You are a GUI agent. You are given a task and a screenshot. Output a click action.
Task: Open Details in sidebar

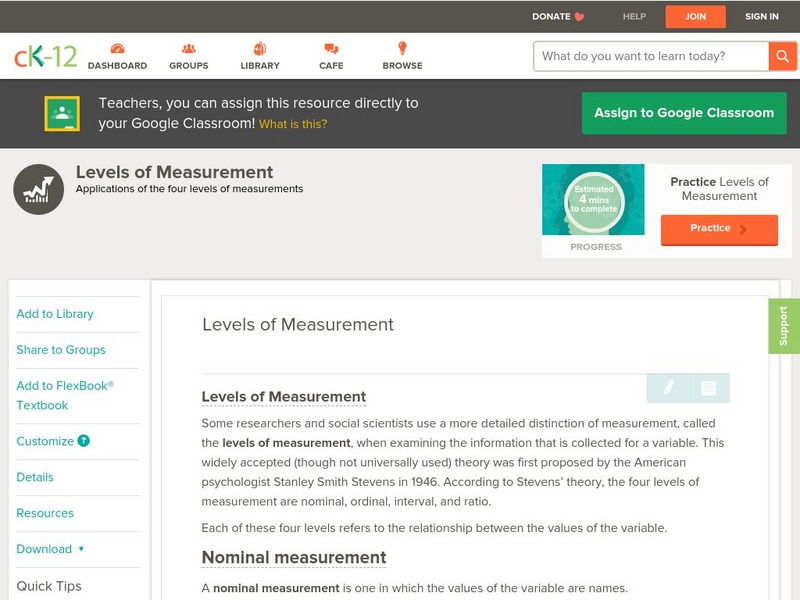(x=35, y=477)
